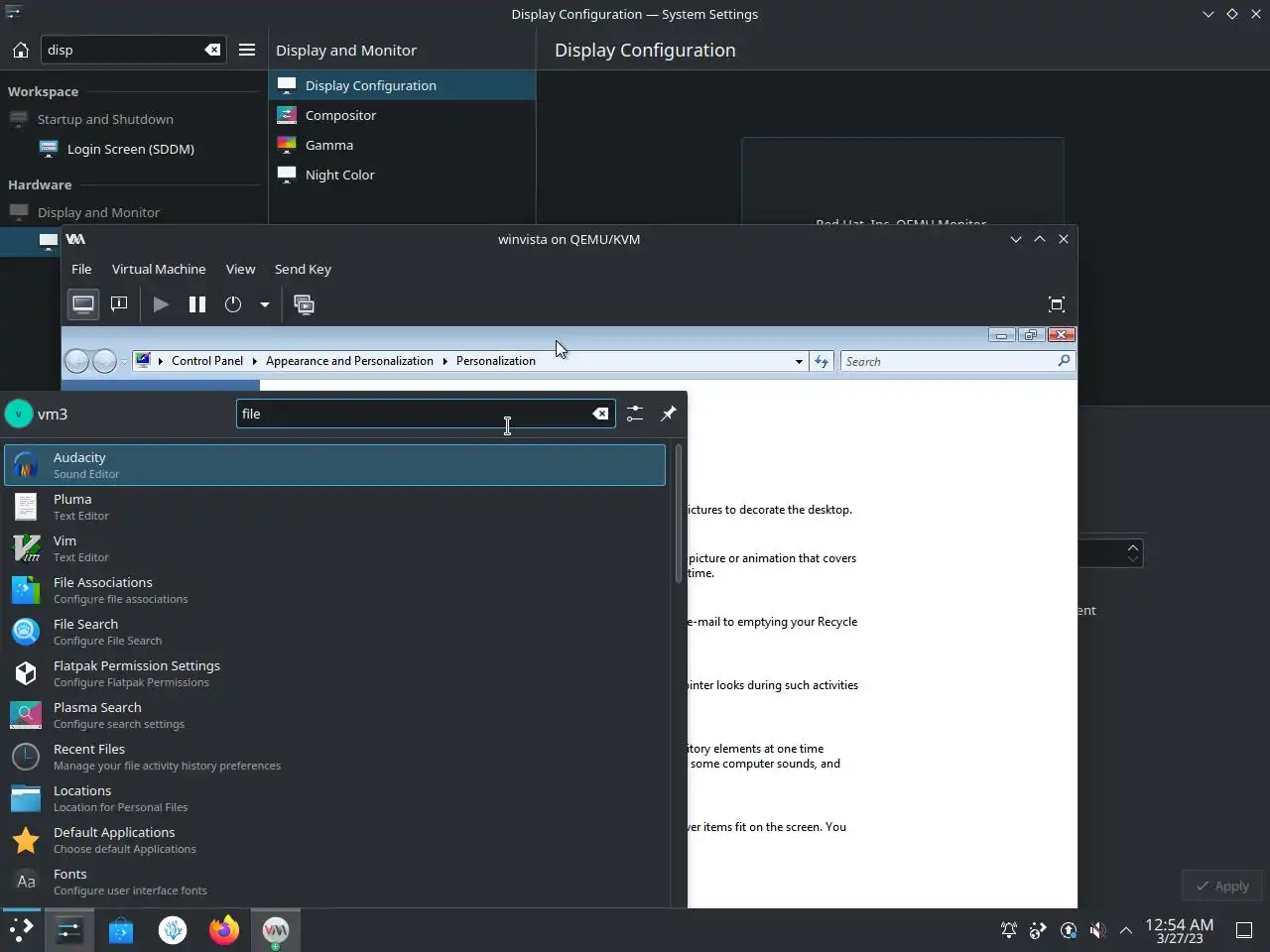
Task: Click System Settings taskbar icon
Action: click(68, 929)
